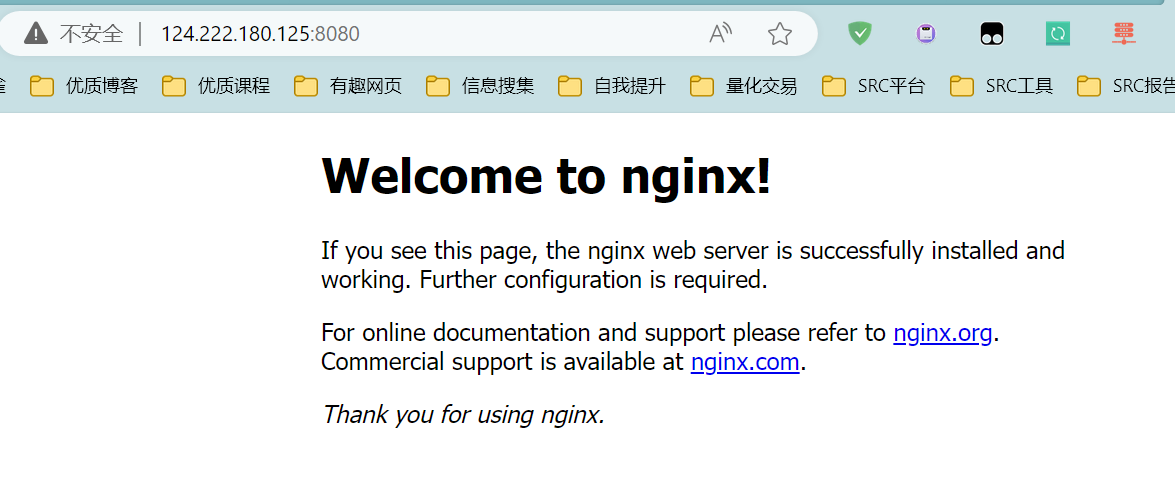
Task: Click the not-secure warning triangle icon
Action: tap(35, 34)
